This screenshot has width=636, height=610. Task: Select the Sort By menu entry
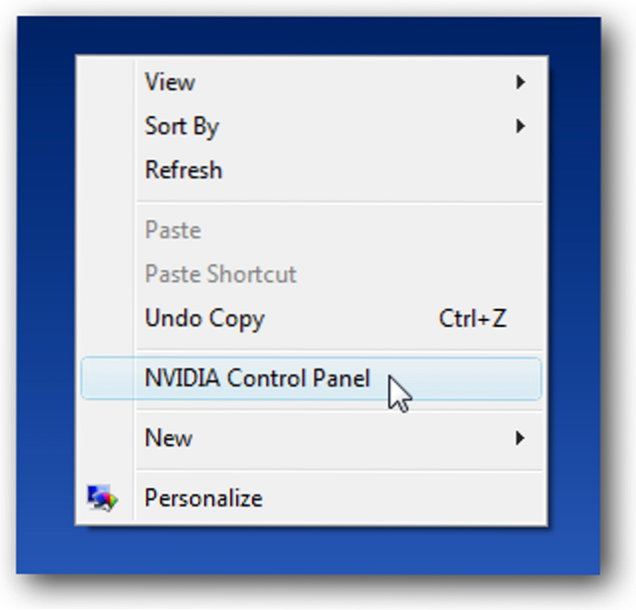click(182, 126)
